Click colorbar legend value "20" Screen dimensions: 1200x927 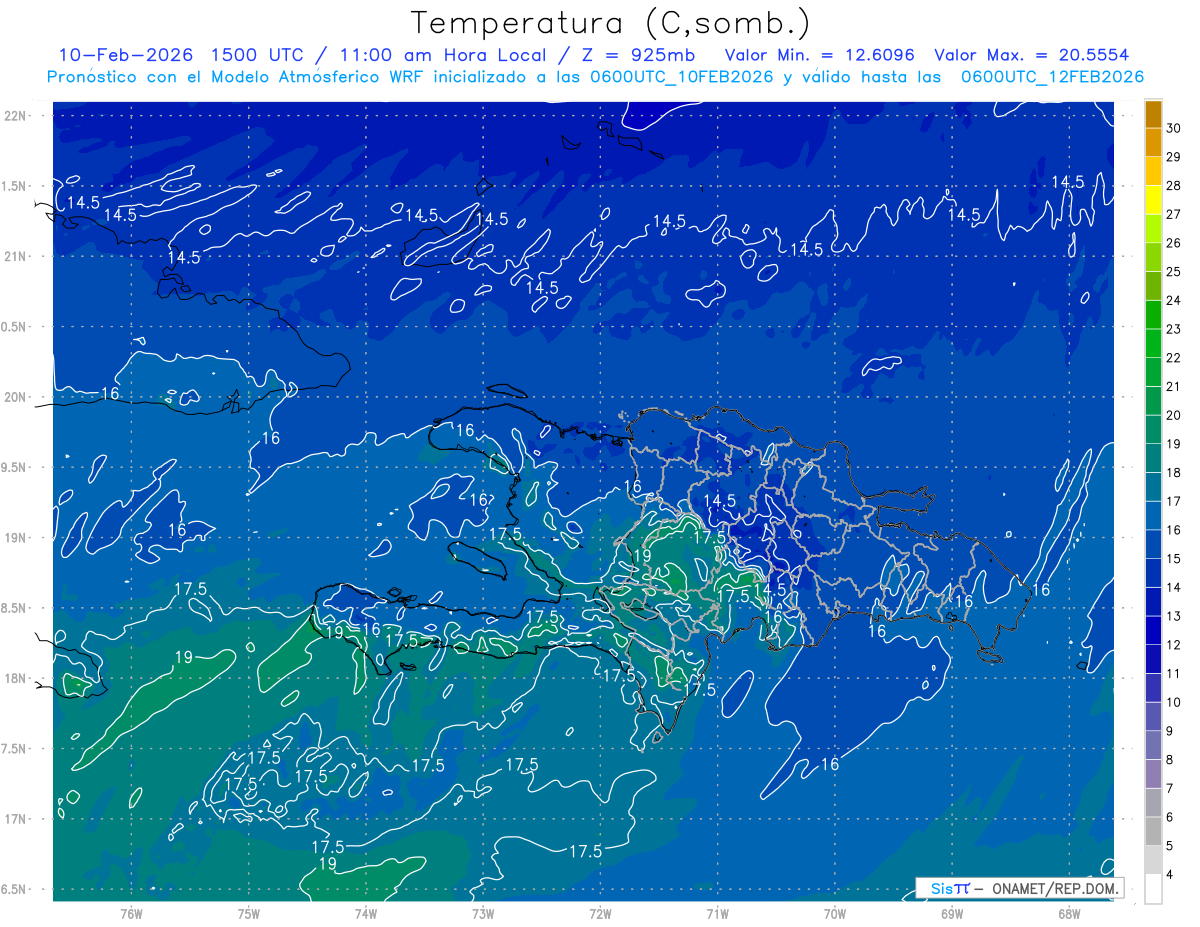click(1173, 415)
